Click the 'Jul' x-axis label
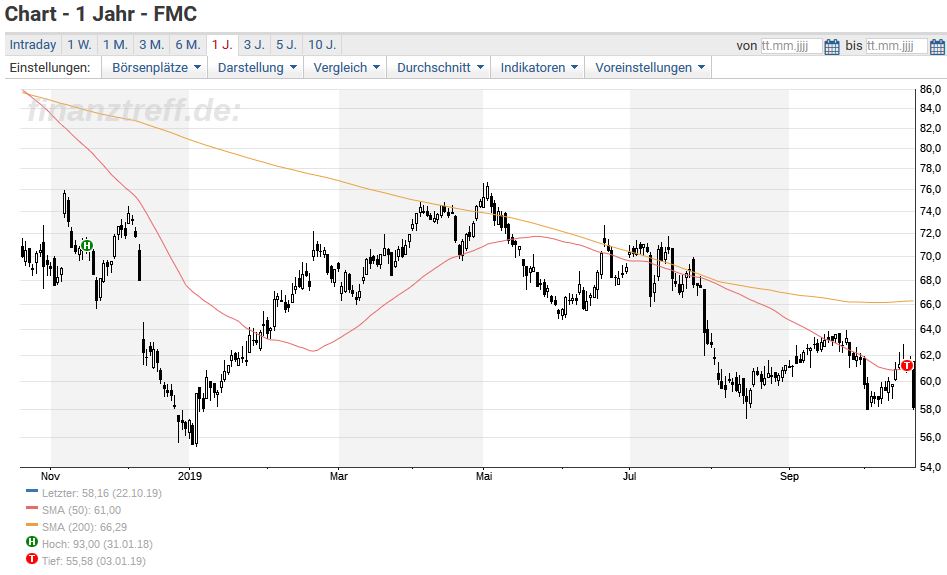The height and width of the screenshot is (575, 947). (x=630, y=476)
